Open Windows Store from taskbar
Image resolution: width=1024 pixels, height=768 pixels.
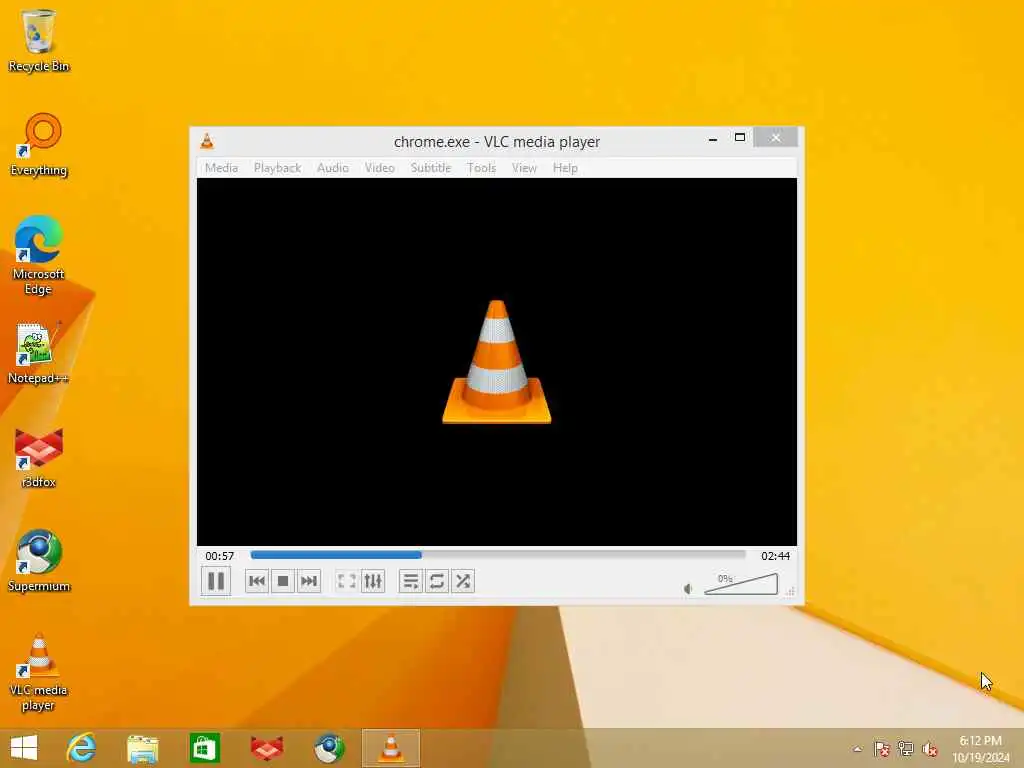204,748
